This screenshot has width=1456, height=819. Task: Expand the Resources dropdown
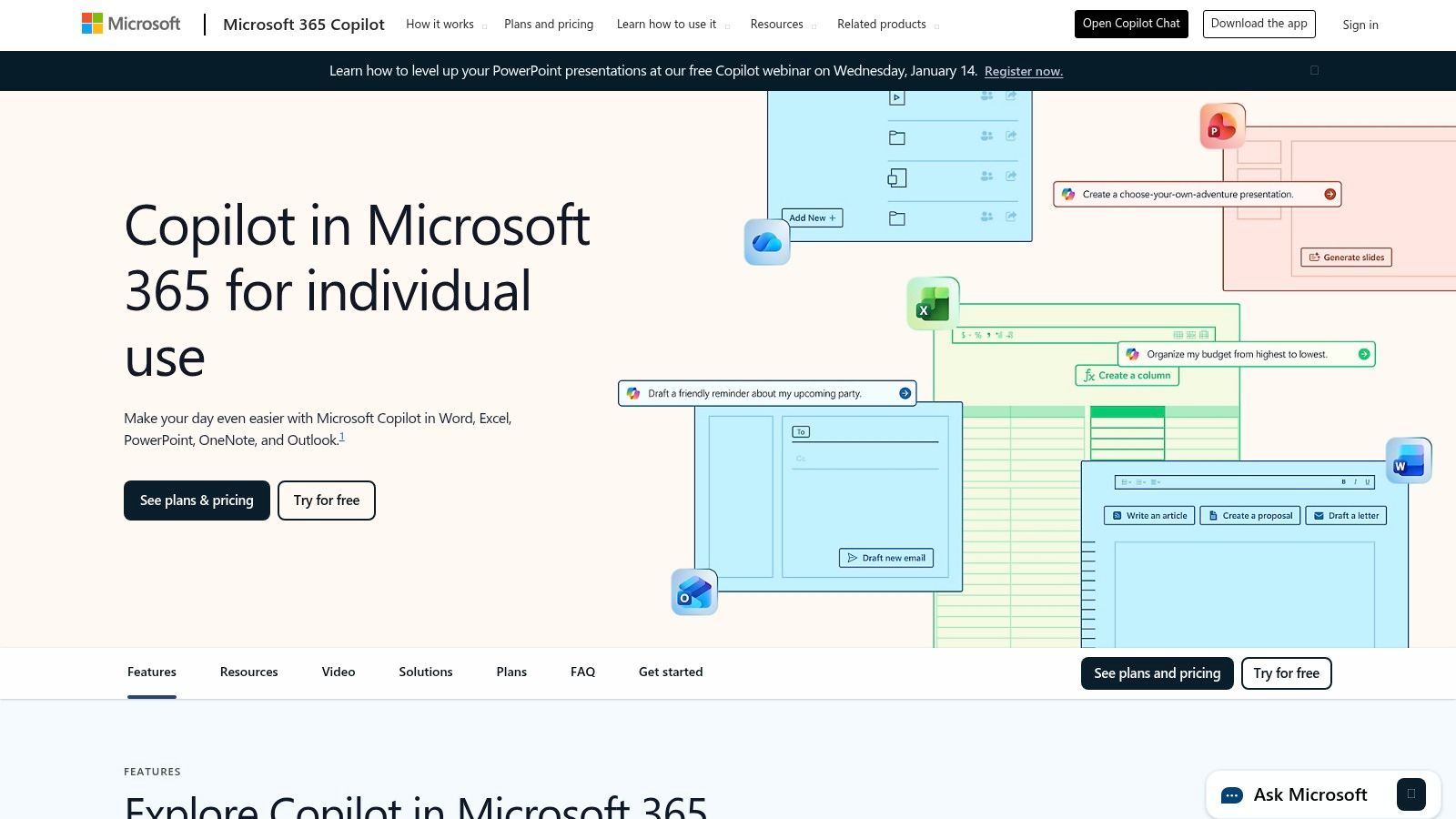click(x=777, y=25)
